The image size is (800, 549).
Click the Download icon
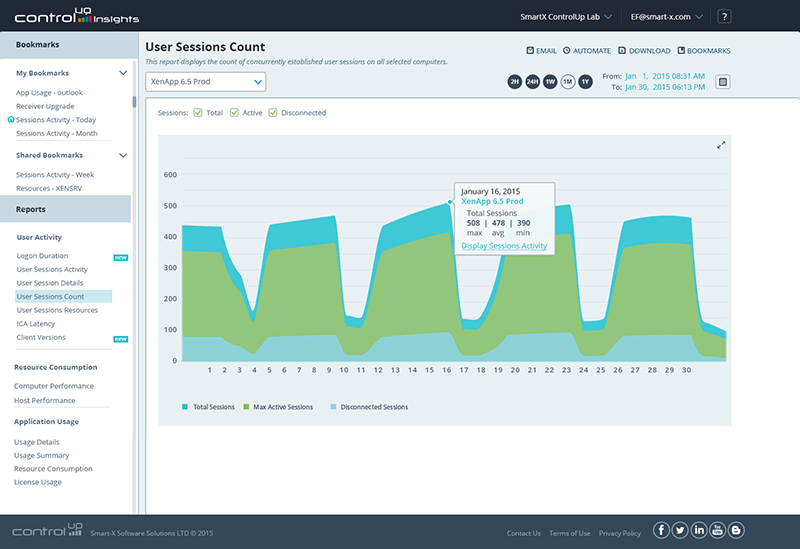(x=622, y=51)
